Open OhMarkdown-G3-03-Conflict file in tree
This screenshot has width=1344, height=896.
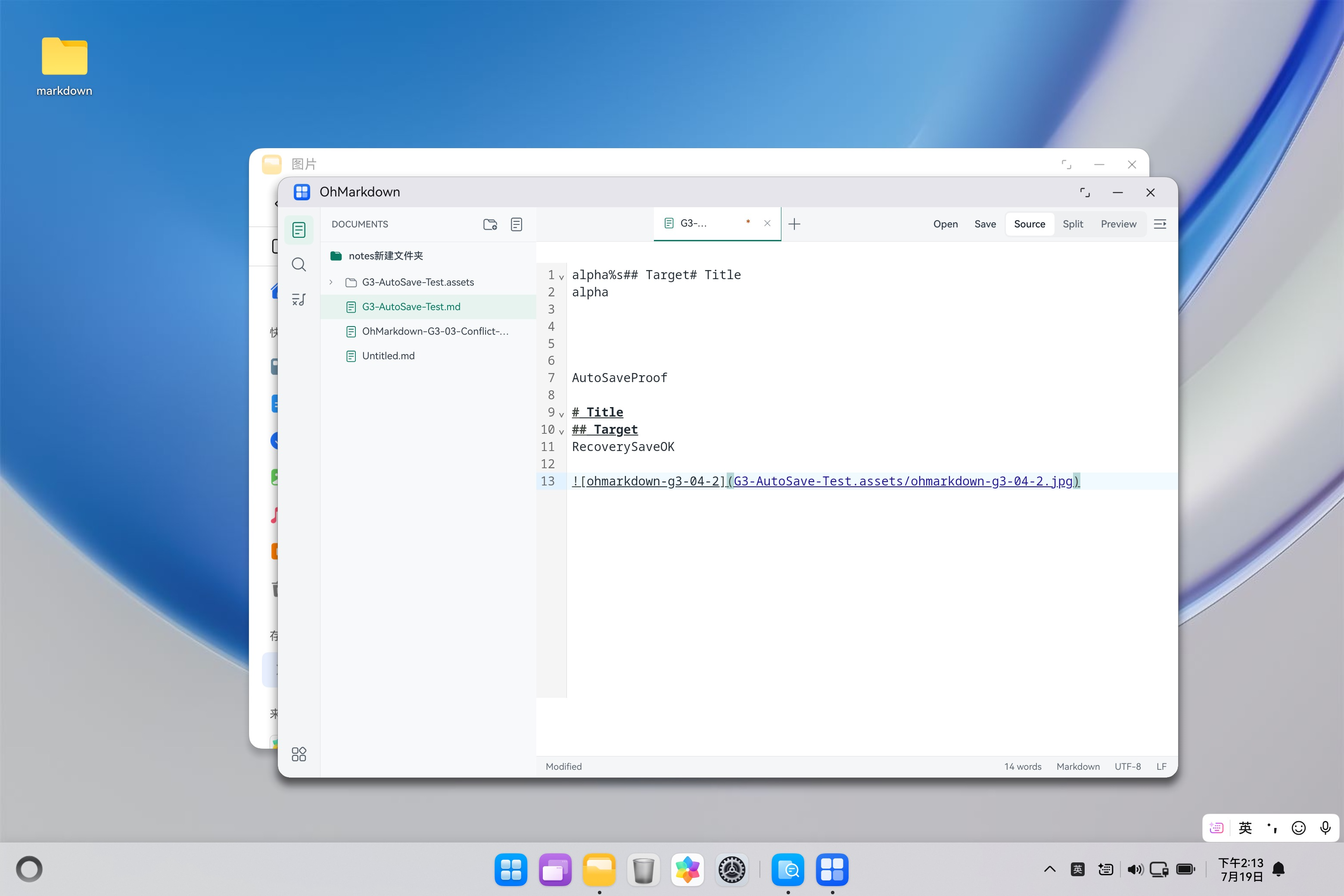(428, 331)
